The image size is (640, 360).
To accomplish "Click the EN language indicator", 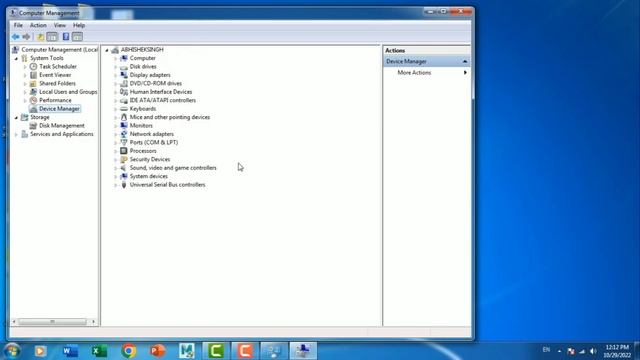I will pos(546,350).
